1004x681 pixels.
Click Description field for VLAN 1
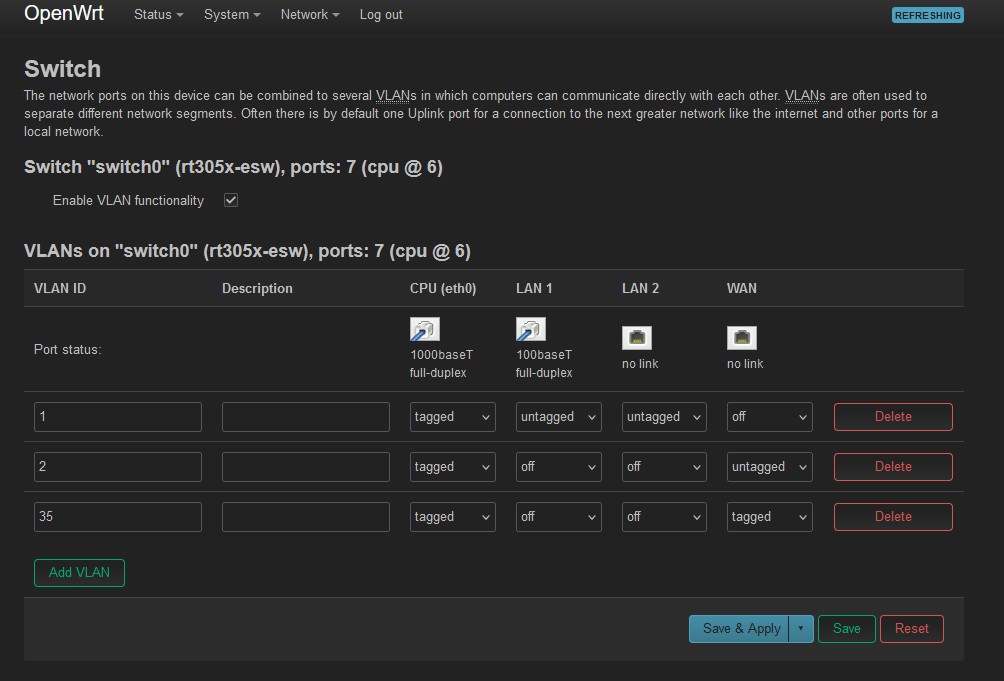(x=305, y=417)
